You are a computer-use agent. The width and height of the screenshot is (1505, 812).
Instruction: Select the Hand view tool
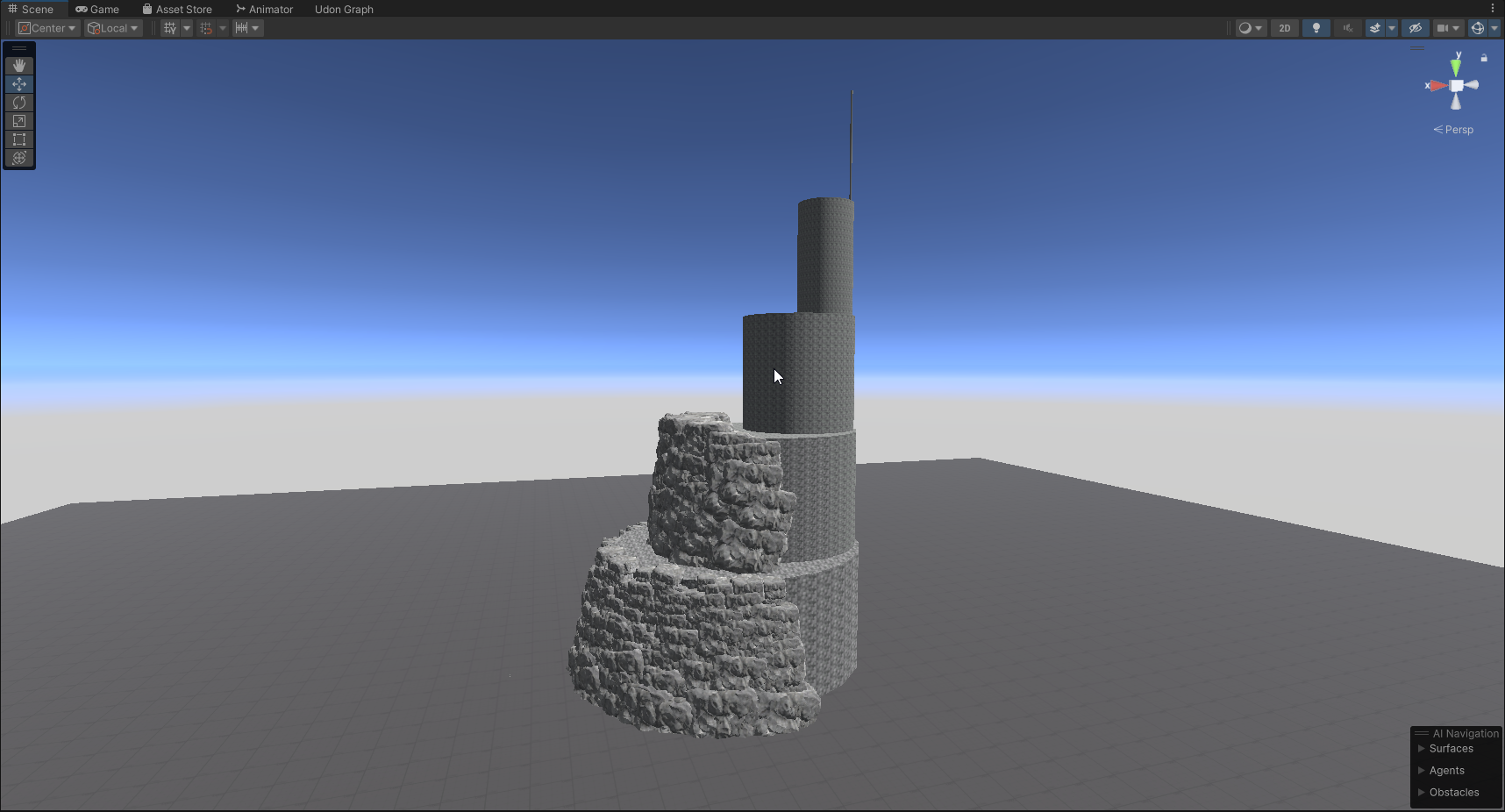[19, 66]
